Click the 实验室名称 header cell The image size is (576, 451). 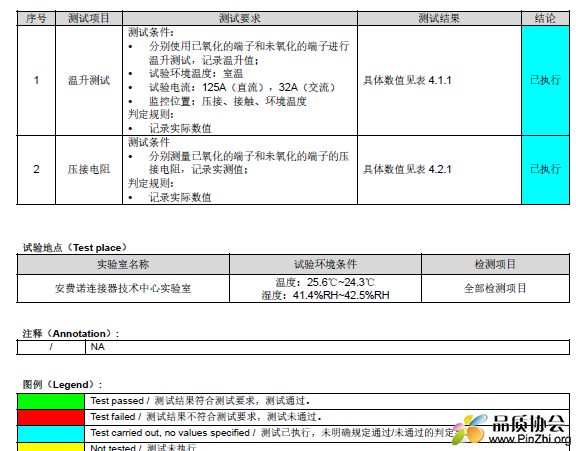coord(123,264)
